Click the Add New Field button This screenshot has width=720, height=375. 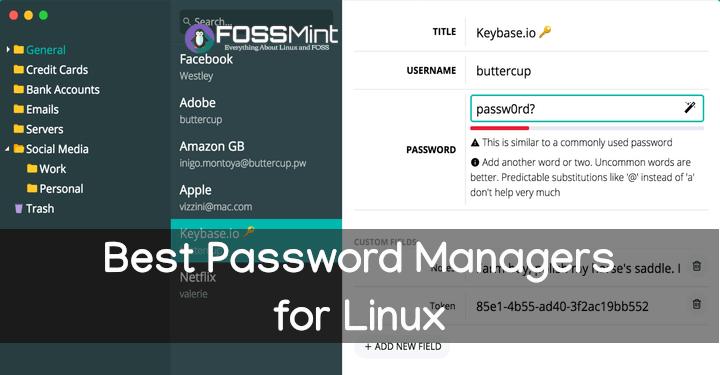click(403, 347)
